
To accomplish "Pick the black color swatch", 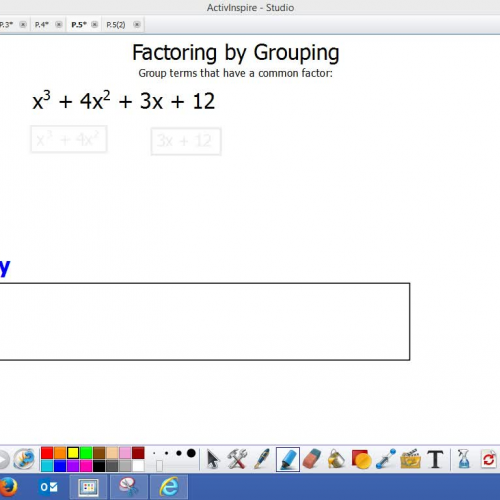I will tap(99, 466).
